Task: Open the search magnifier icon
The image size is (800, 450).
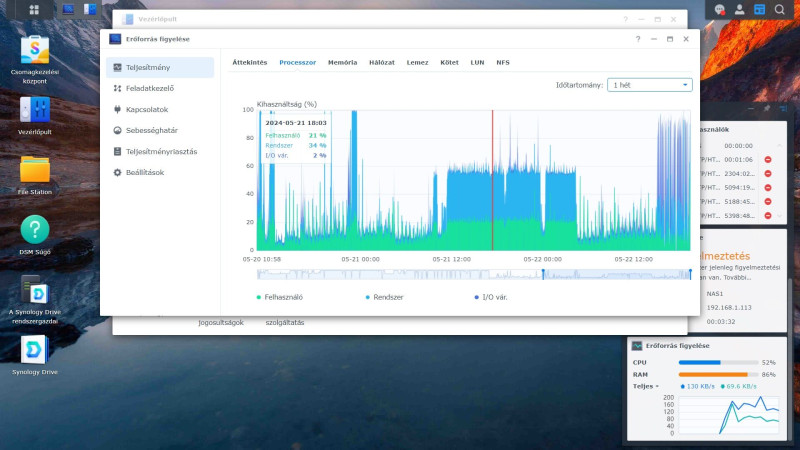Action: pos(780,9)
